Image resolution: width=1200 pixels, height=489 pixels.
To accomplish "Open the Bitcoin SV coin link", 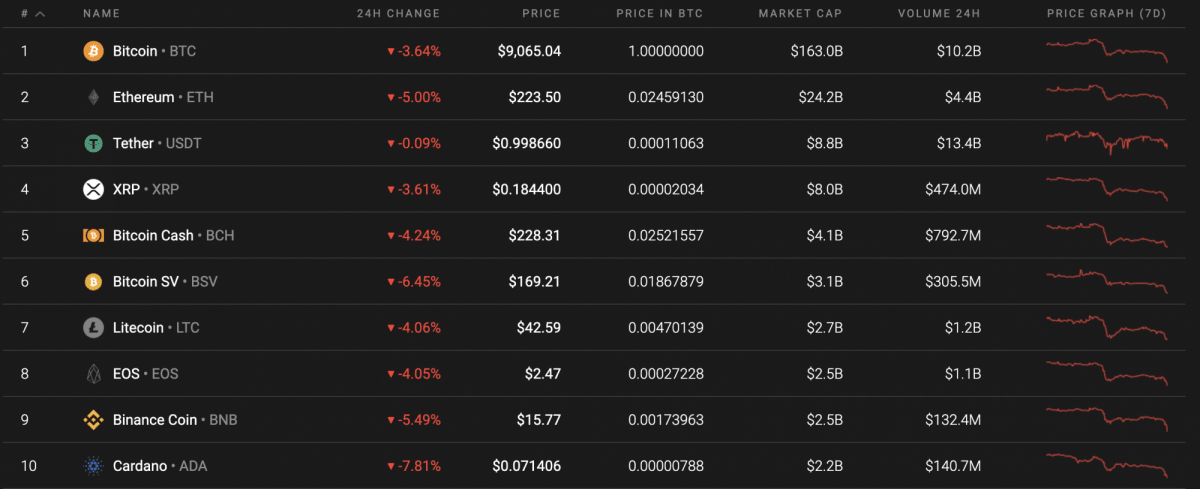I will click(x=146, y=281).
